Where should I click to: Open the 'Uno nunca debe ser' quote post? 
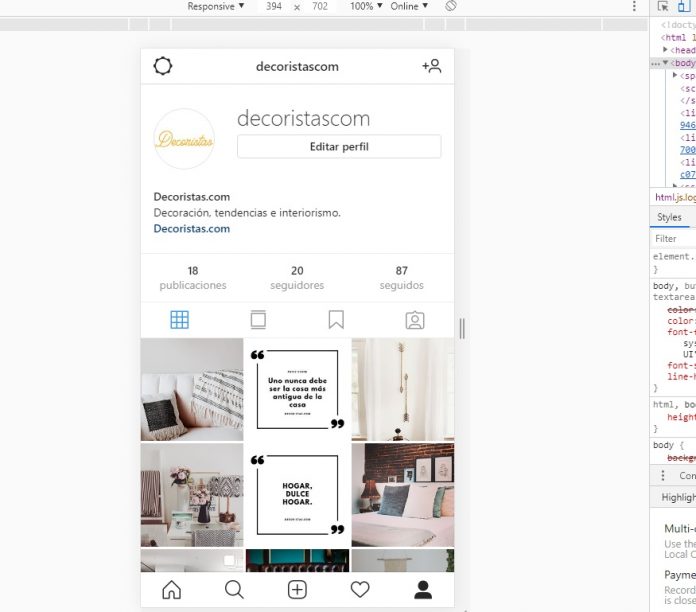click(x=297, y=389)
